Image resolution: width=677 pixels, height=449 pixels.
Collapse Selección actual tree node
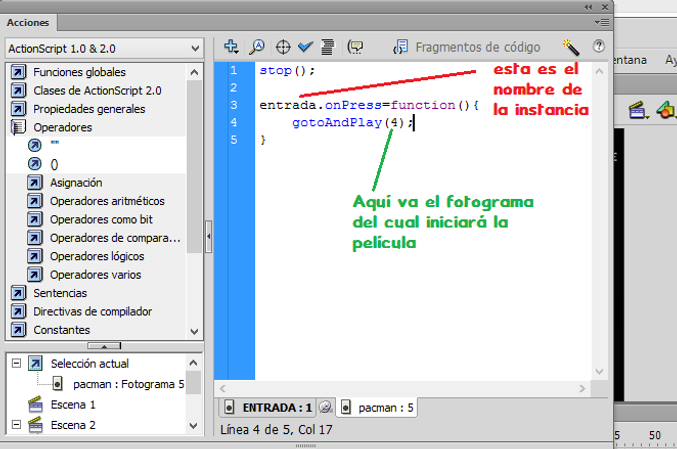coord(16,363)
